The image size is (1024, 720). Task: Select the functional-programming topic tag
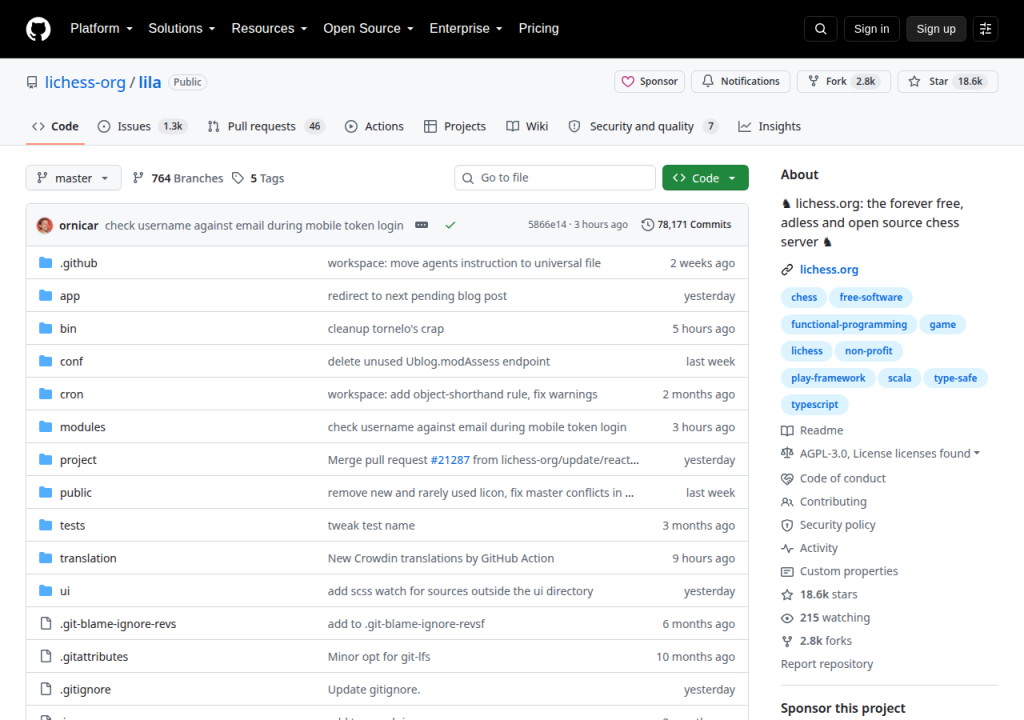pos(848,324)
